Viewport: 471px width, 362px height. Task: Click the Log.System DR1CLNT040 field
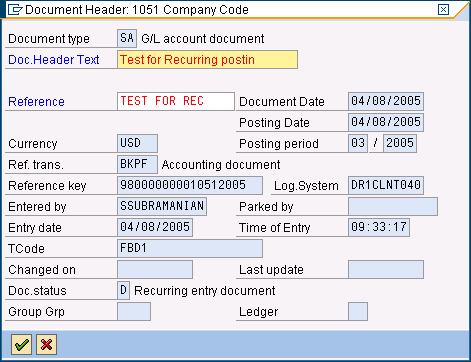(386, 185)
